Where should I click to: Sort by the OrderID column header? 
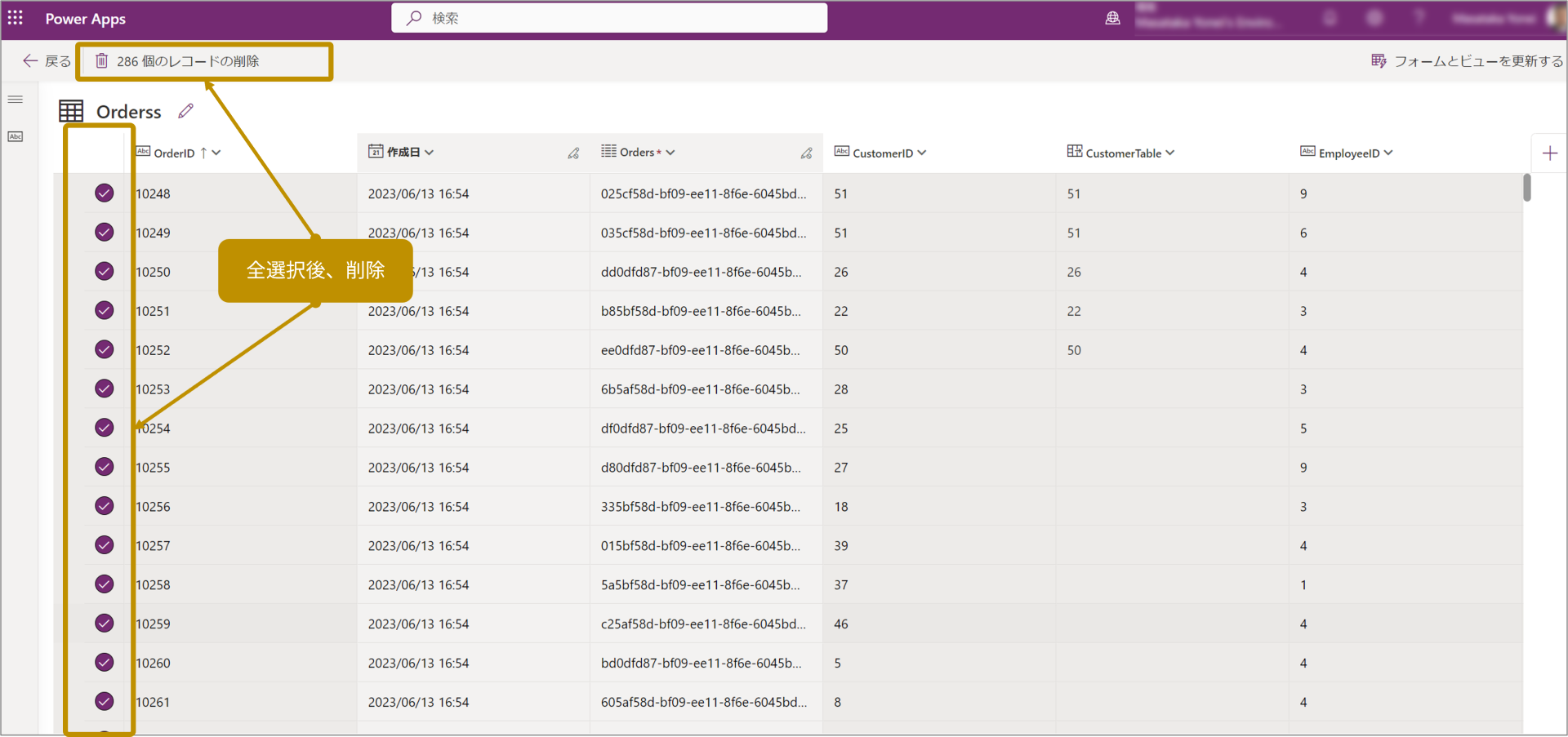[174, 153]
